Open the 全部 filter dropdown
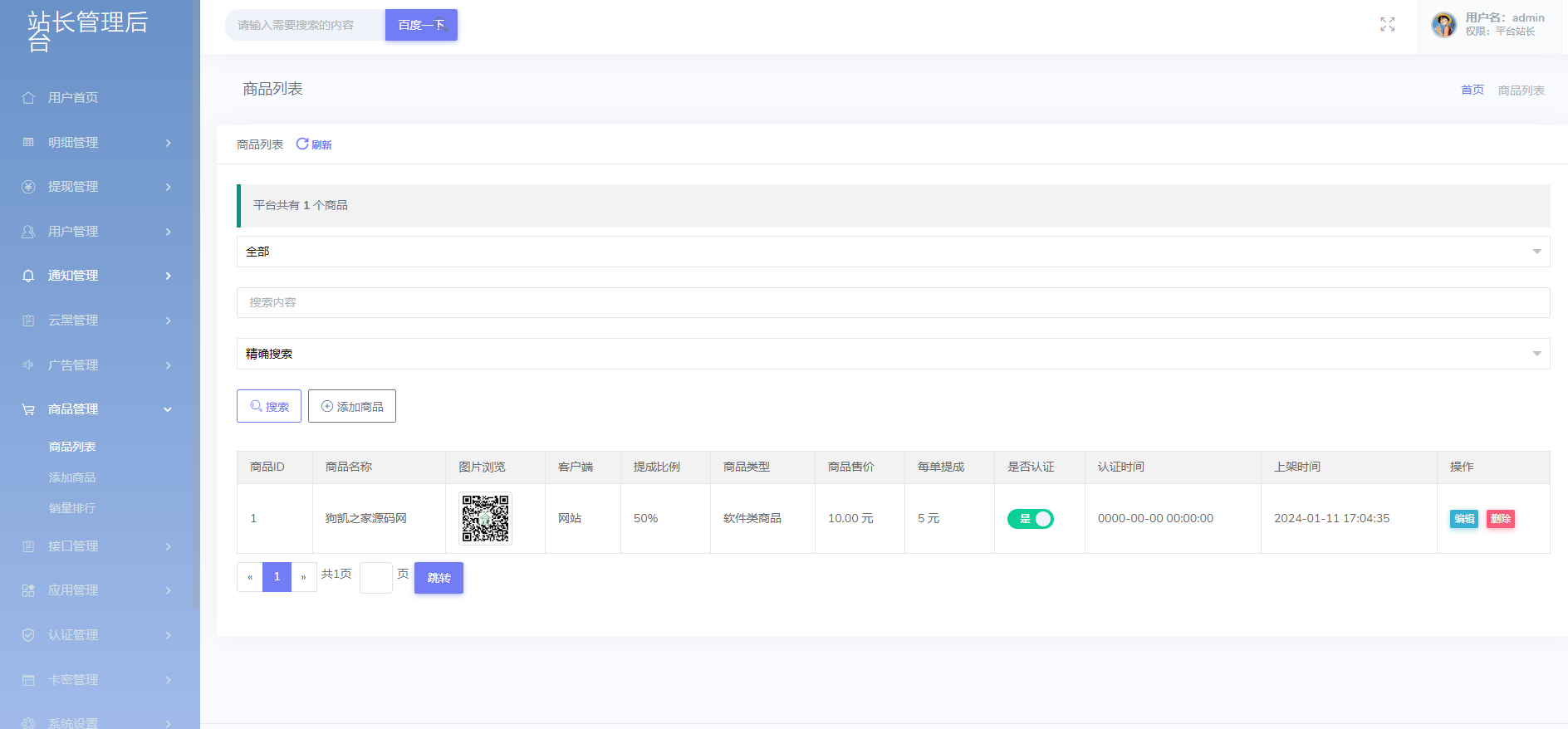This screenshot has width=1568, height=729. coord(893,252)
